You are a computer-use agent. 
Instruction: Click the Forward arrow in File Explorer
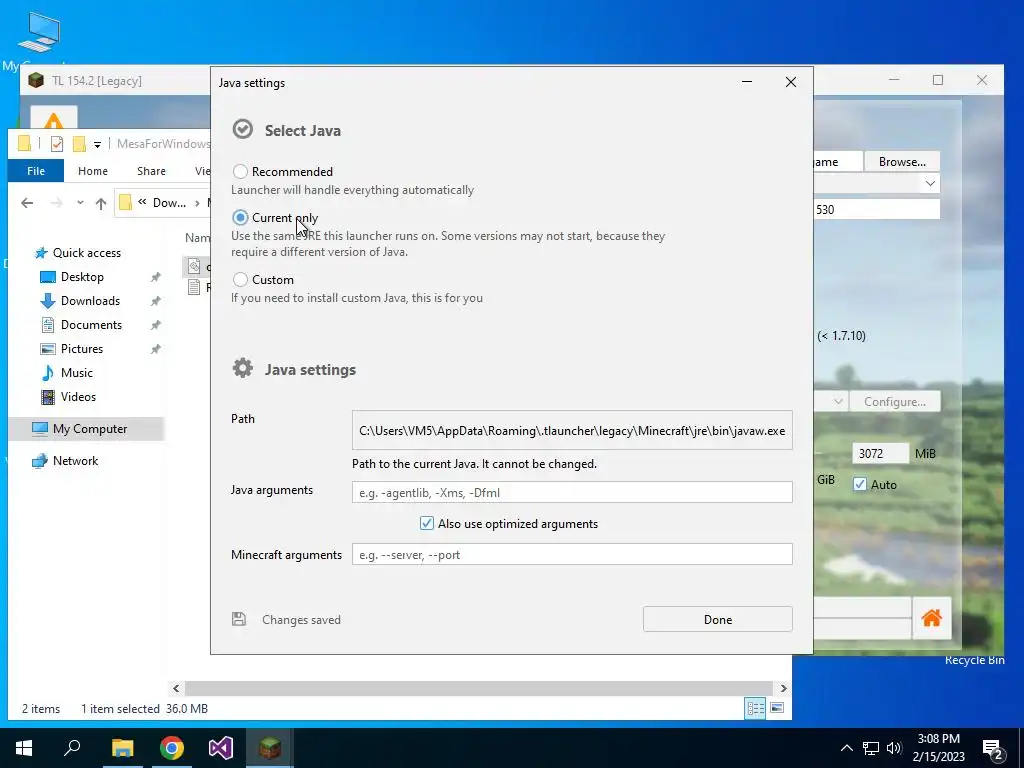click(57, 203)
